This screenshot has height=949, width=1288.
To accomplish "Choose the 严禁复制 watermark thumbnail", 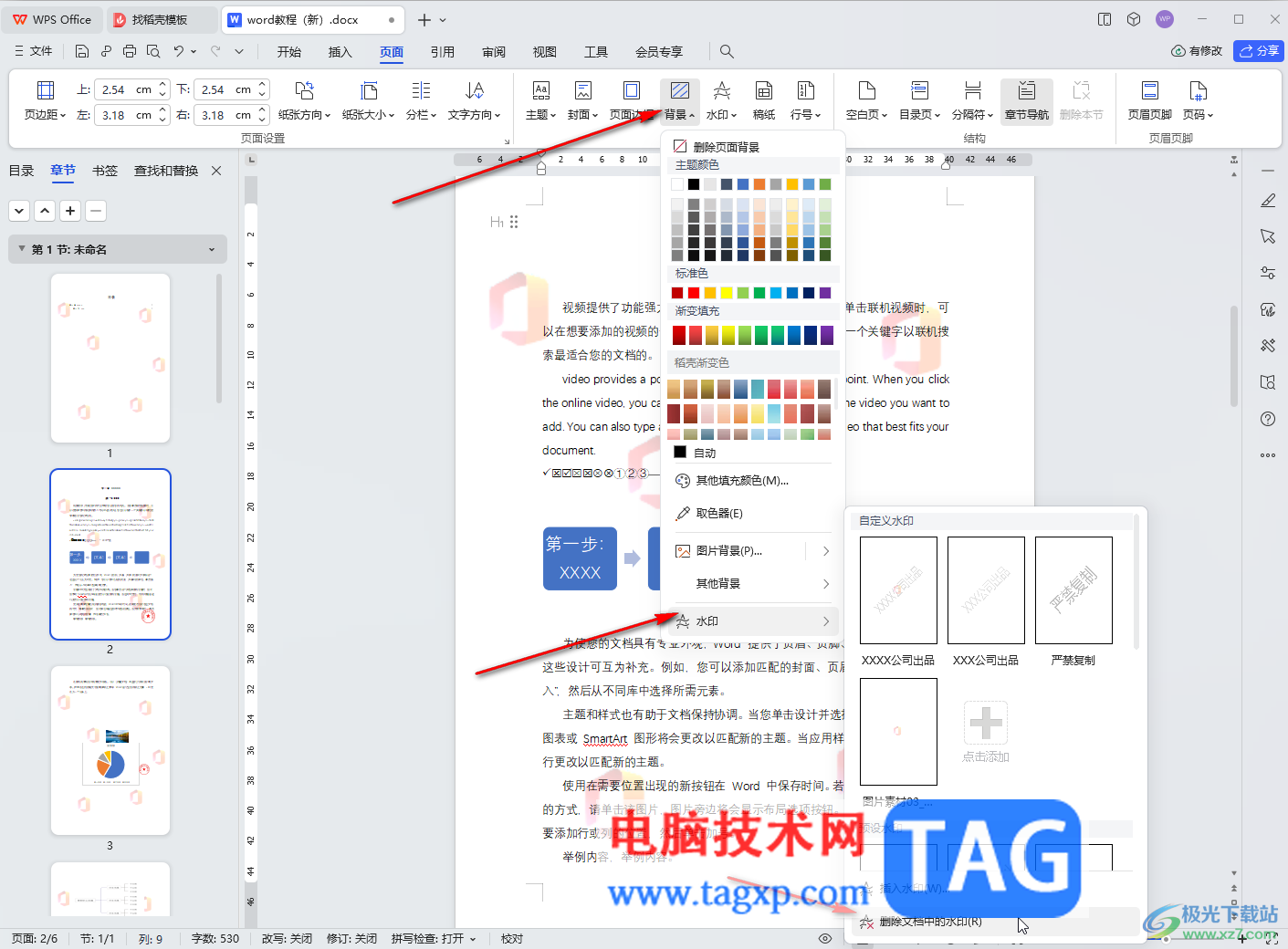I will (1073, 590).
